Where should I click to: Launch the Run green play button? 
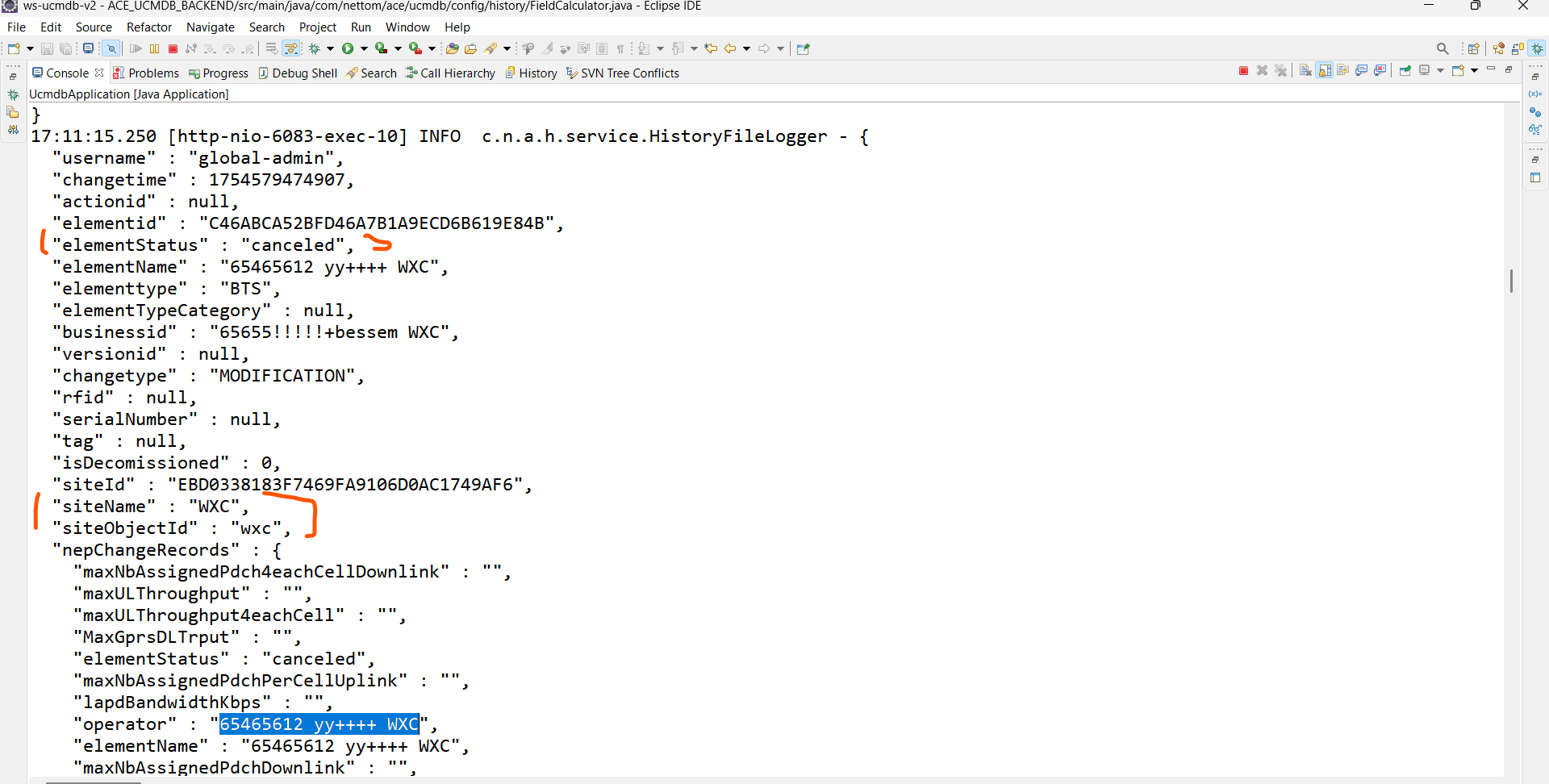click(348, 48)
